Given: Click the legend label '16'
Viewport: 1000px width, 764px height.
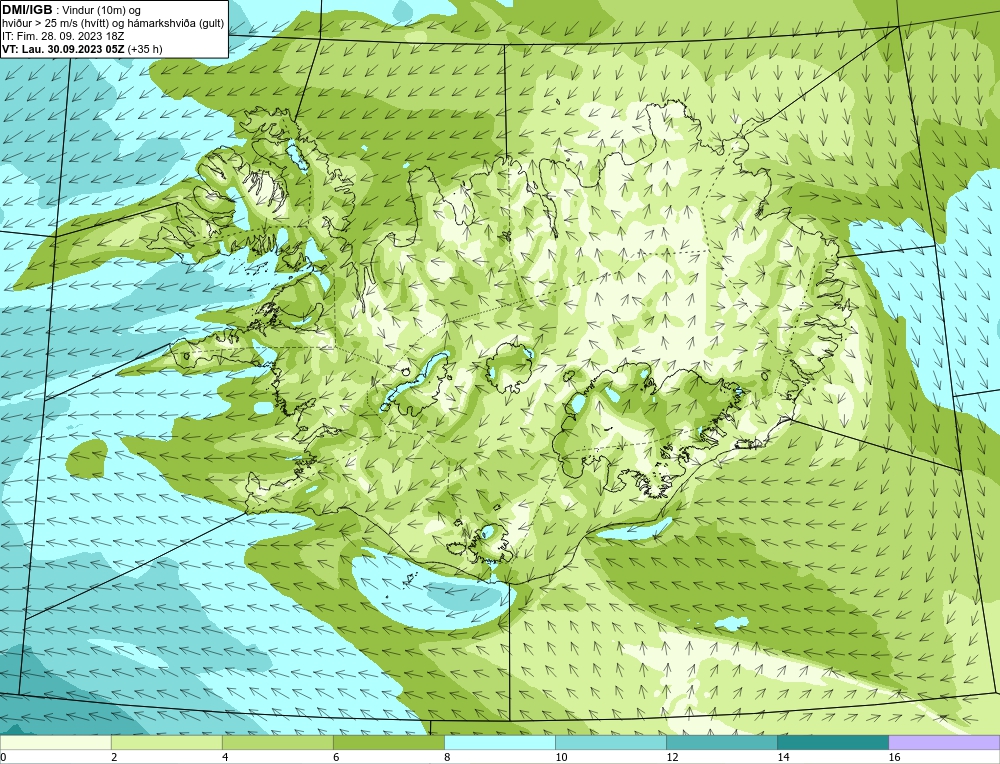Looking at the screenshot, I should coord(894,757).
